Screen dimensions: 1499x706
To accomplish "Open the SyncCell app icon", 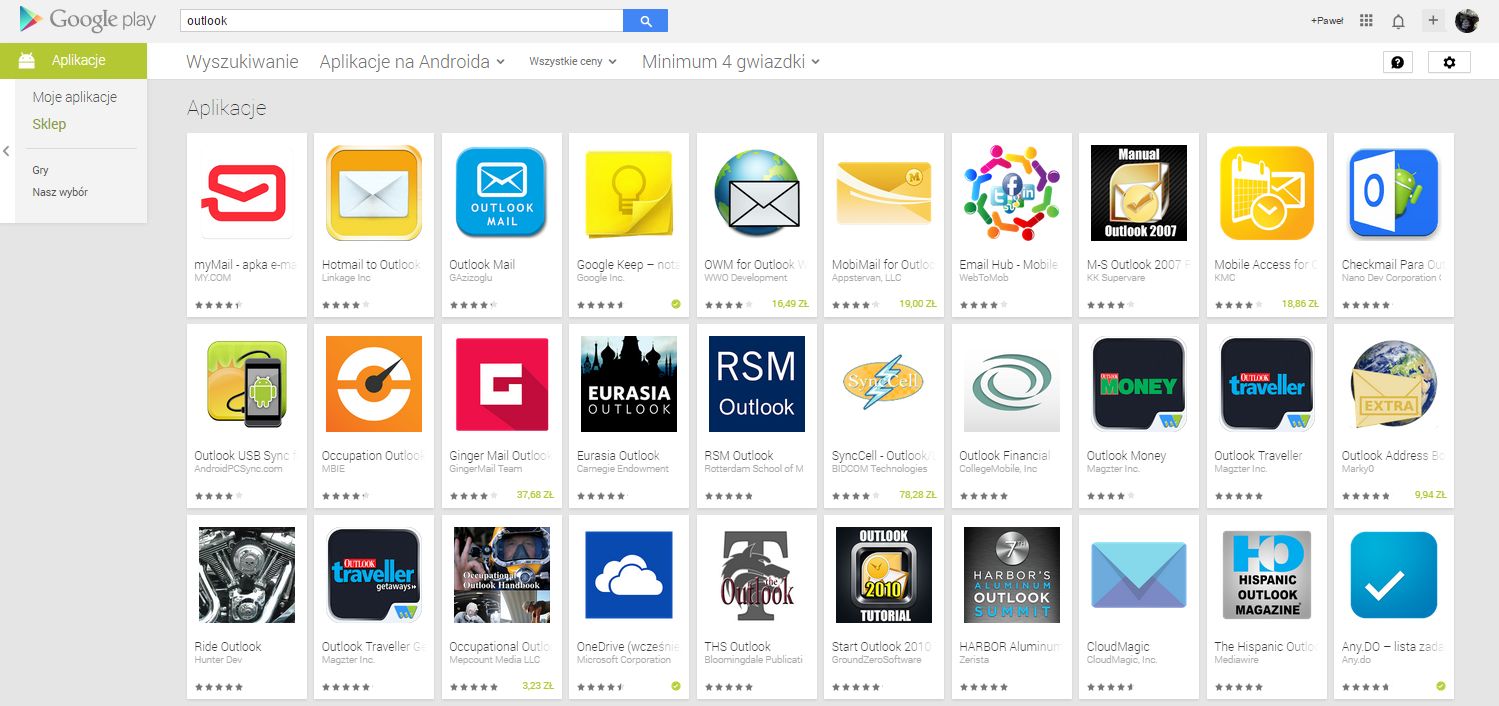I will 884,384.
